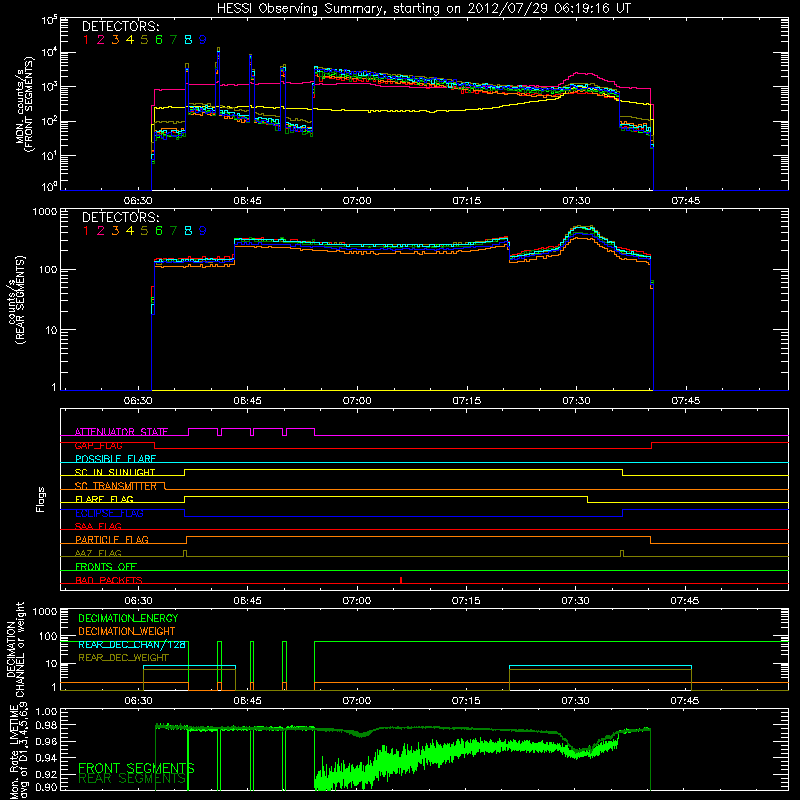Screen dimensions: 800x800
Task: Click the 1.00 livetime axis tick label
Action: click(46, 712)
